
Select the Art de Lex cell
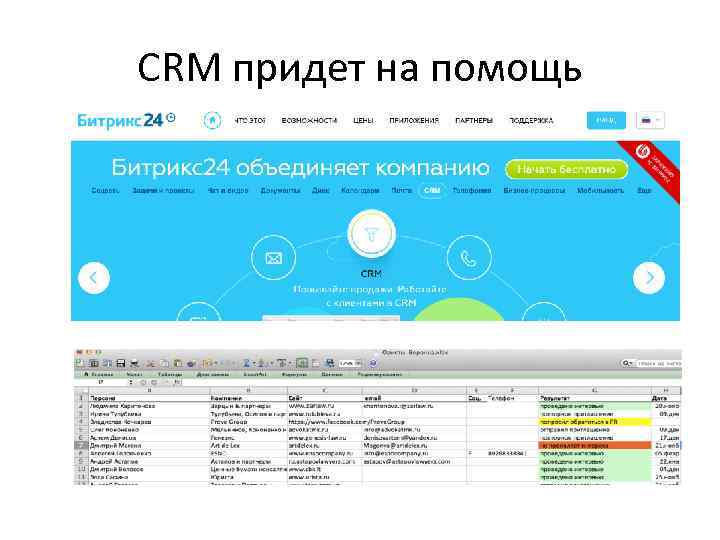248,445
